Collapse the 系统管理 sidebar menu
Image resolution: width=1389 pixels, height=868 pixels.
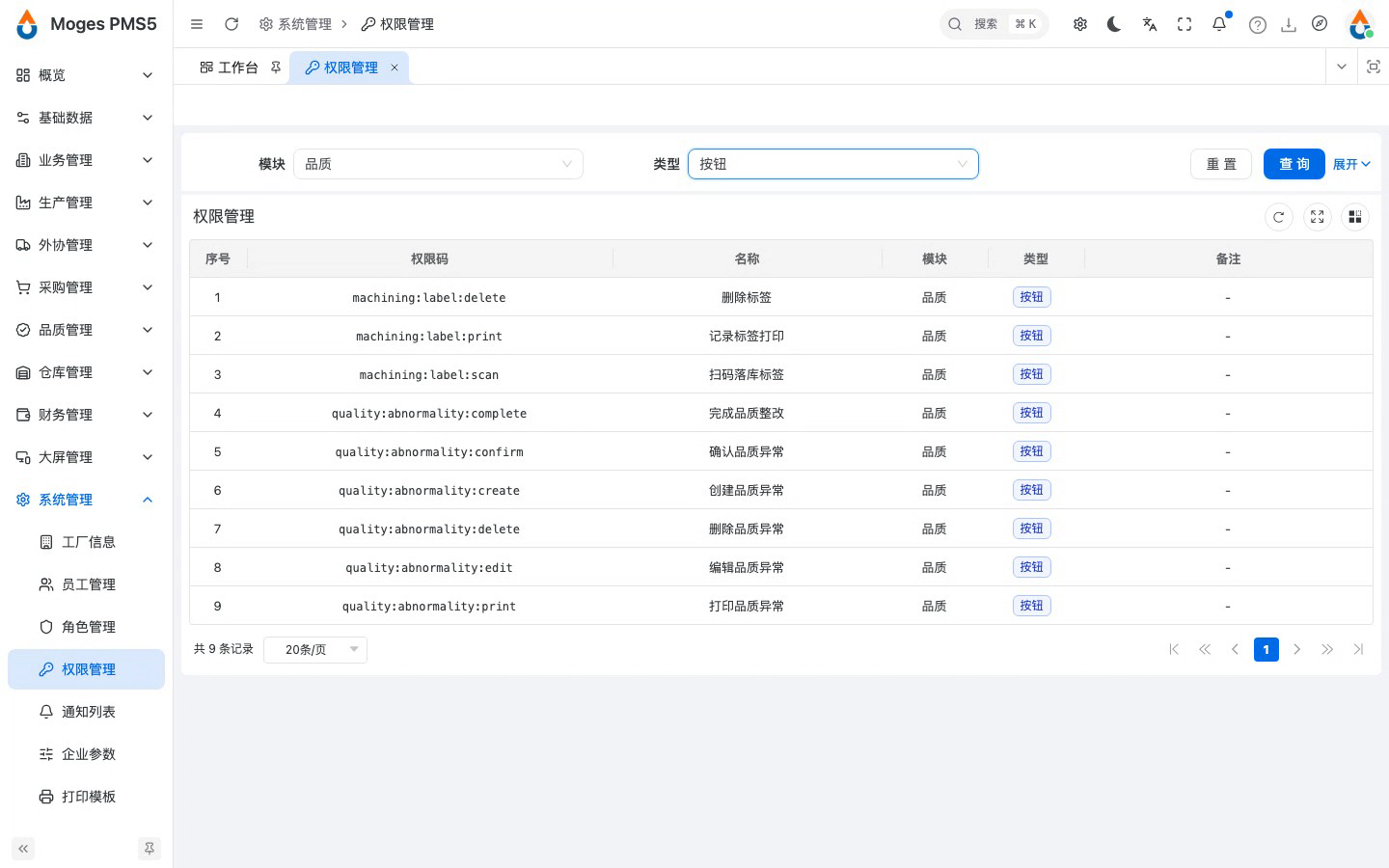[x=87, y=500]
